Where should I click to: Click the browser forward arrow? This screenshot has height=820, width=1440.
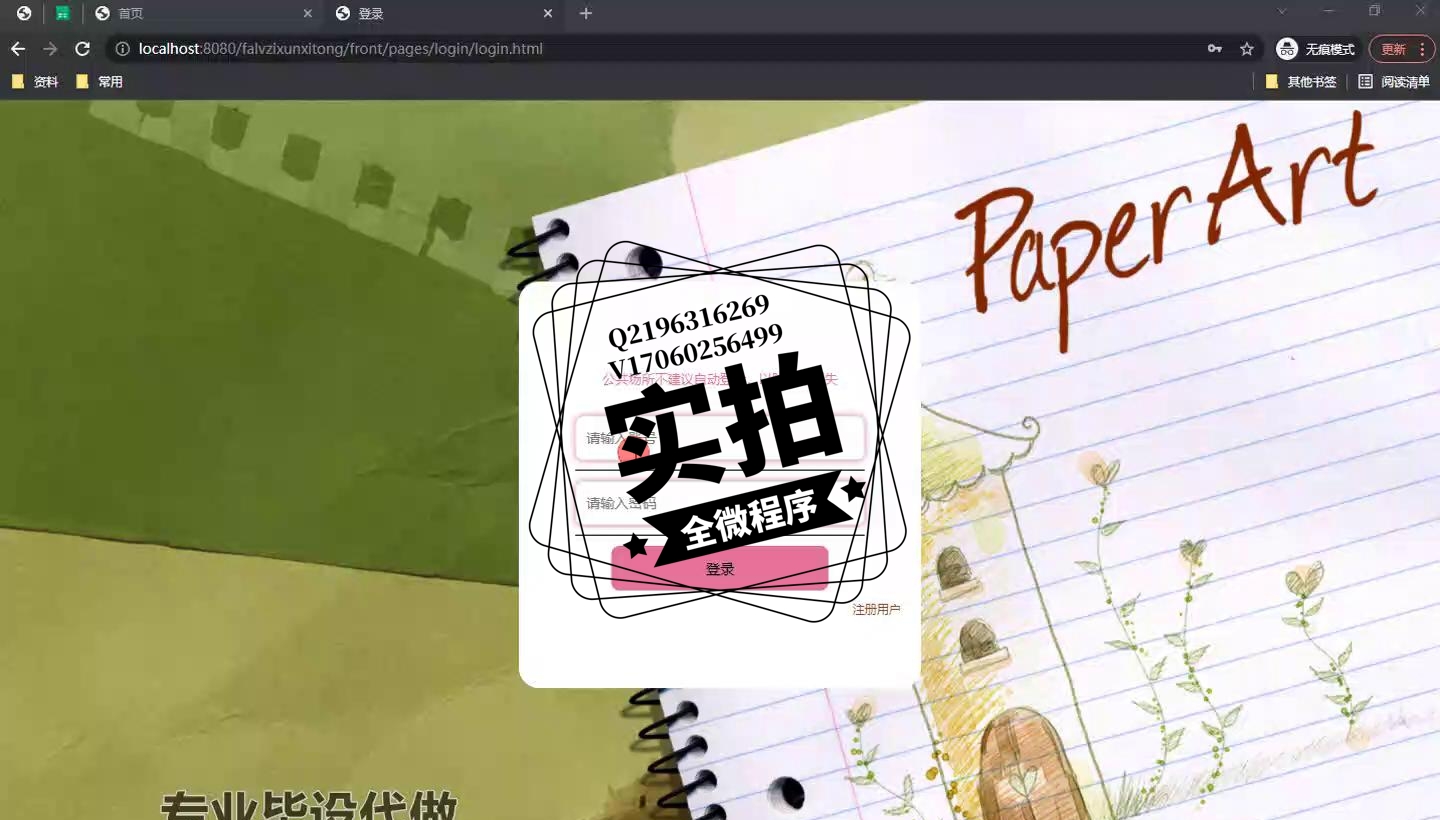tap(50, 49)
